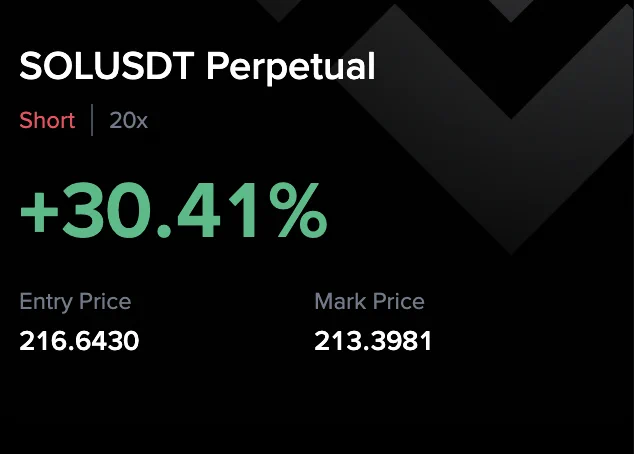Image resolution: width=634 pixels, height=454 pixels.
Task: Click the cropped chevron in the top-right corner
Action: coord(511,11)
